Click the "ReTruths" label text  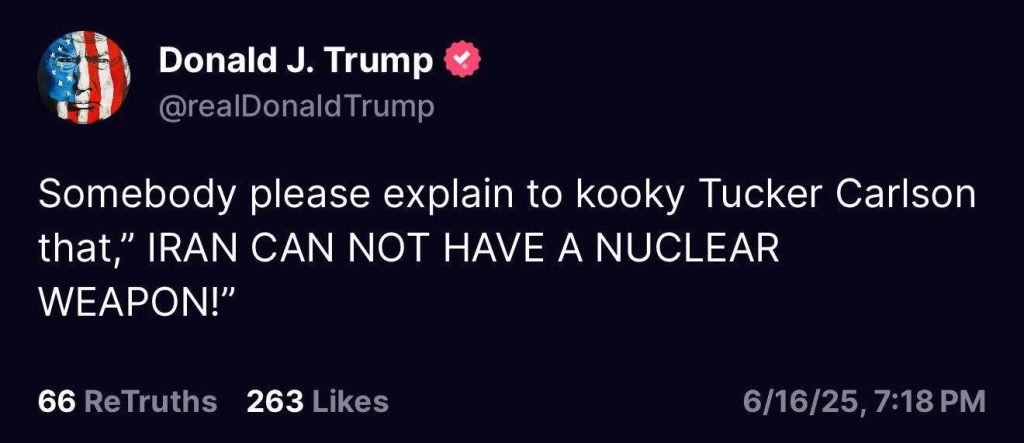click(150, 401)
